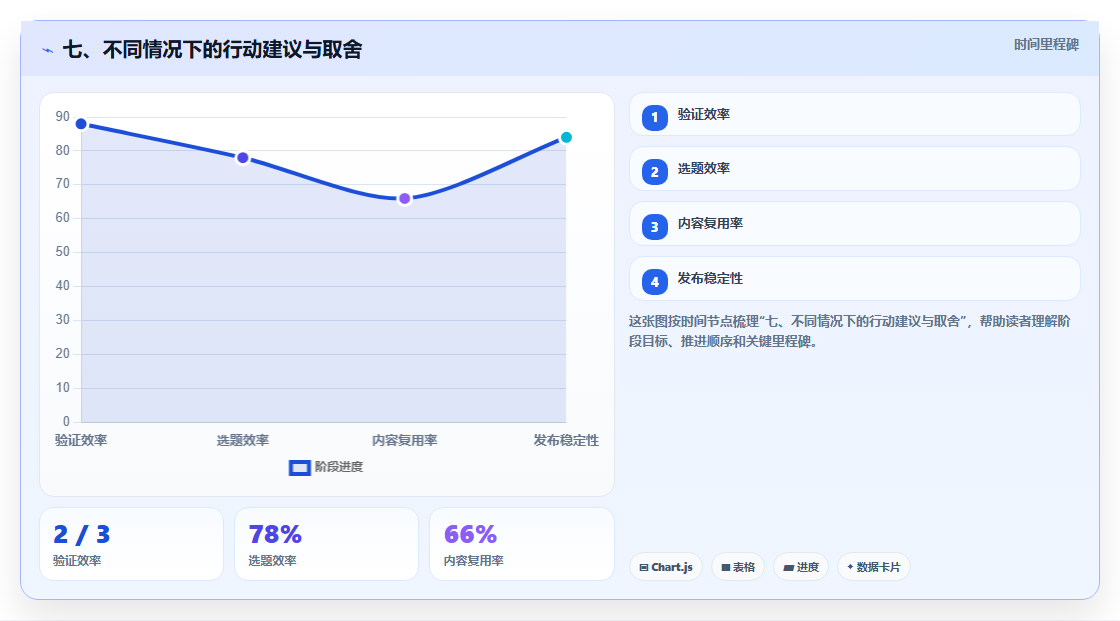1120x621 pixels.
Task: Click the 验证效率 data point on chart
Action: coord(81,124)
